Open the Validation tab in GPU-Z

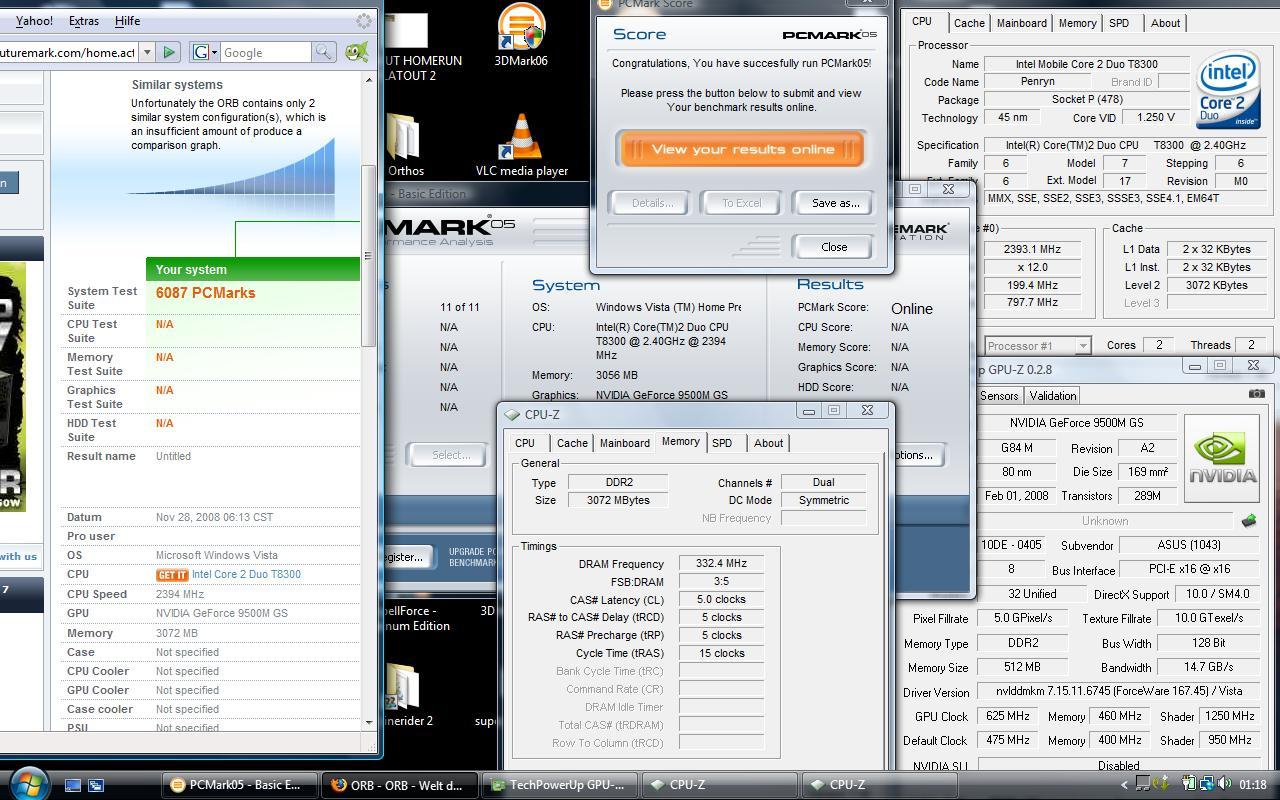[x=1053, y=396]
